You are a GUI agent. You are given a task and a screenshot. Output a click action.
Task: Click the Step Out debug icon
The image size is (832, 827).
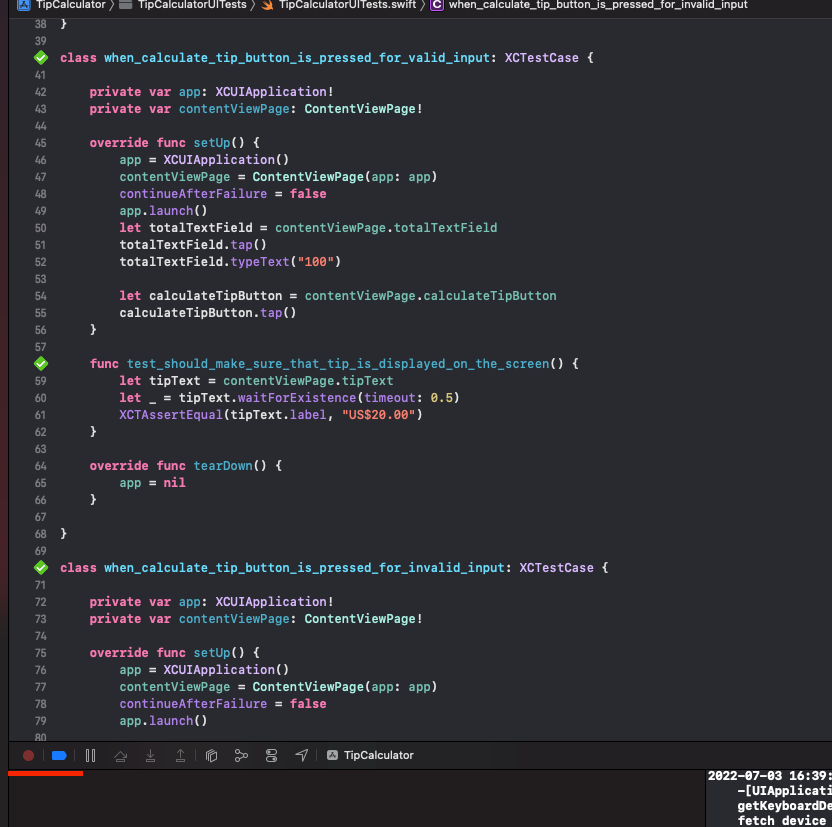180,755
